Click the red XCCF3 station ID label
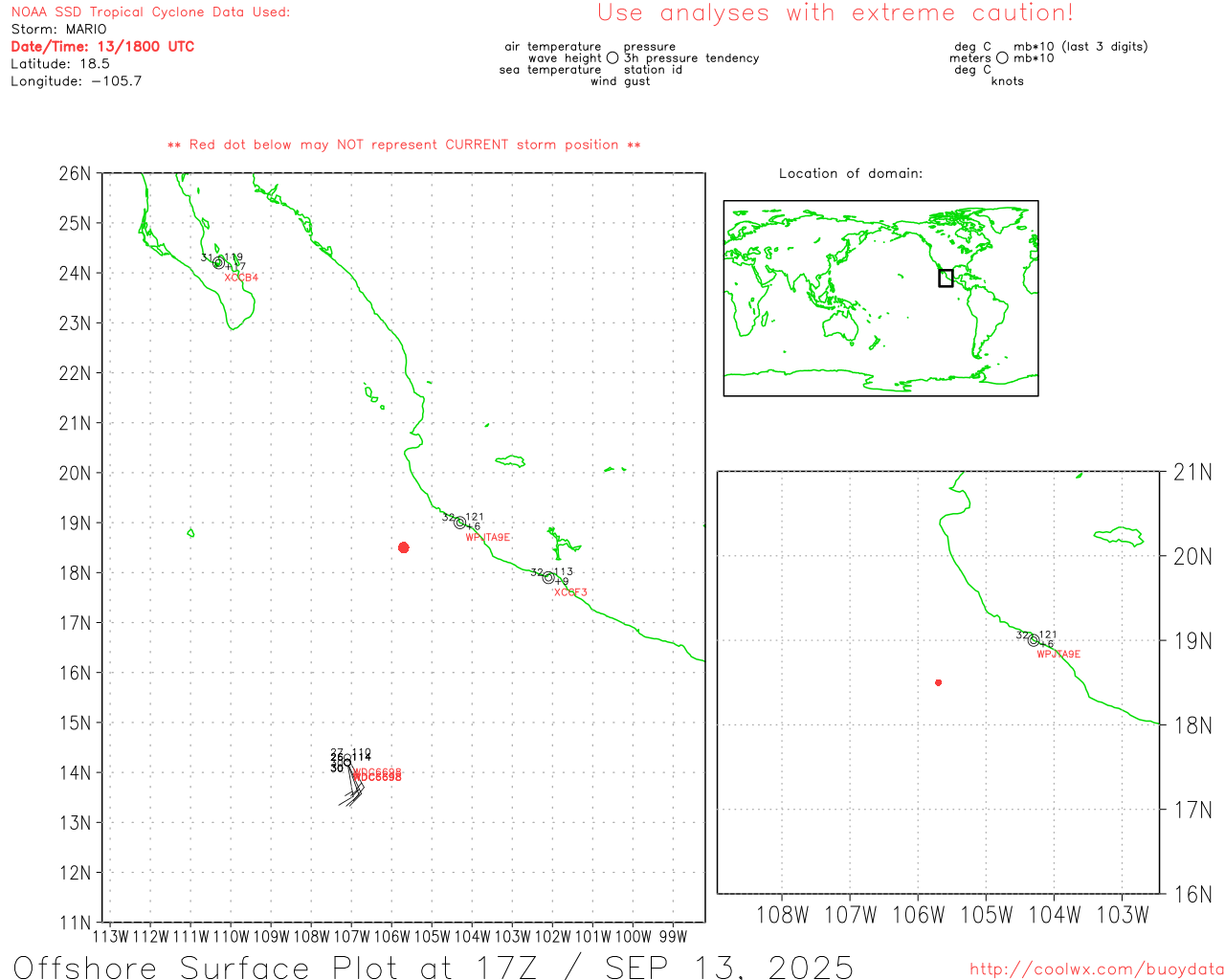Image resolution: width=1225 pixels, height=980 pixels. click(x=570, y=592)
